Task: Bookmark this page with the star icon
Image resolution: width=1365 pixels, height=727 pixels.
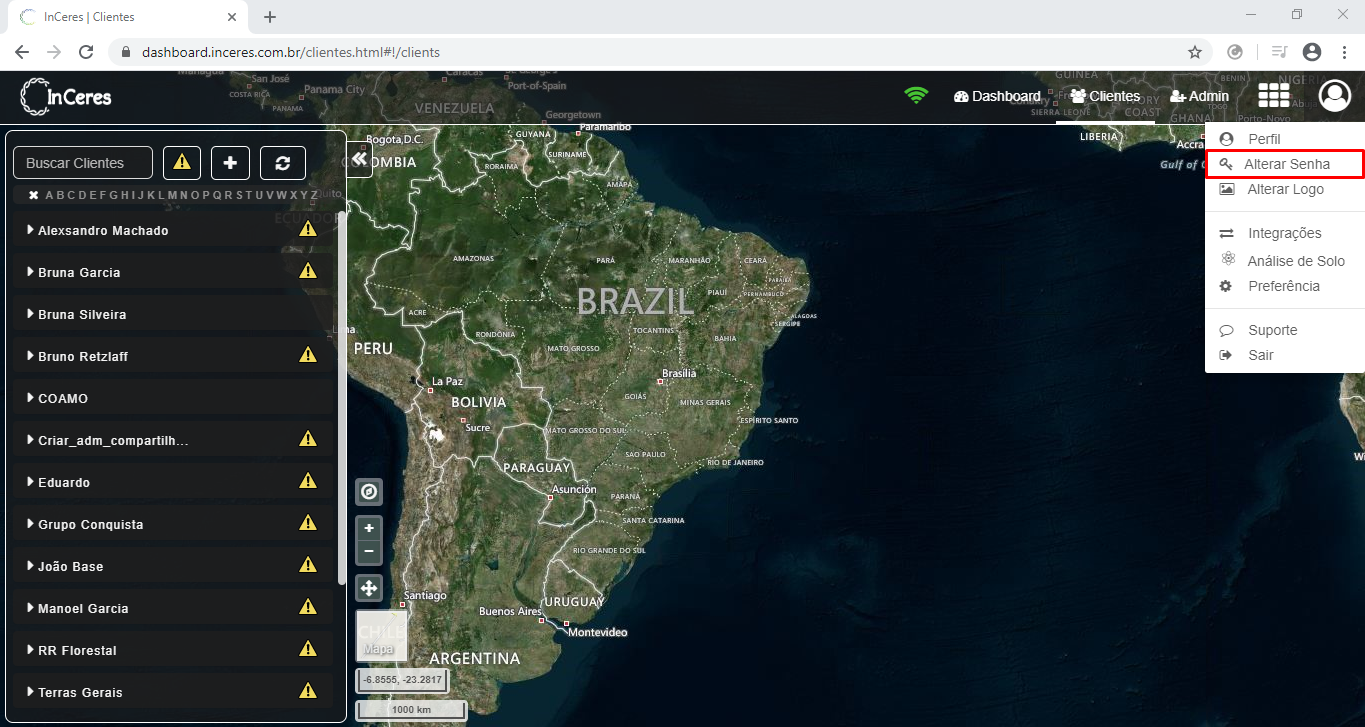Action: (x=1195, y=52)
